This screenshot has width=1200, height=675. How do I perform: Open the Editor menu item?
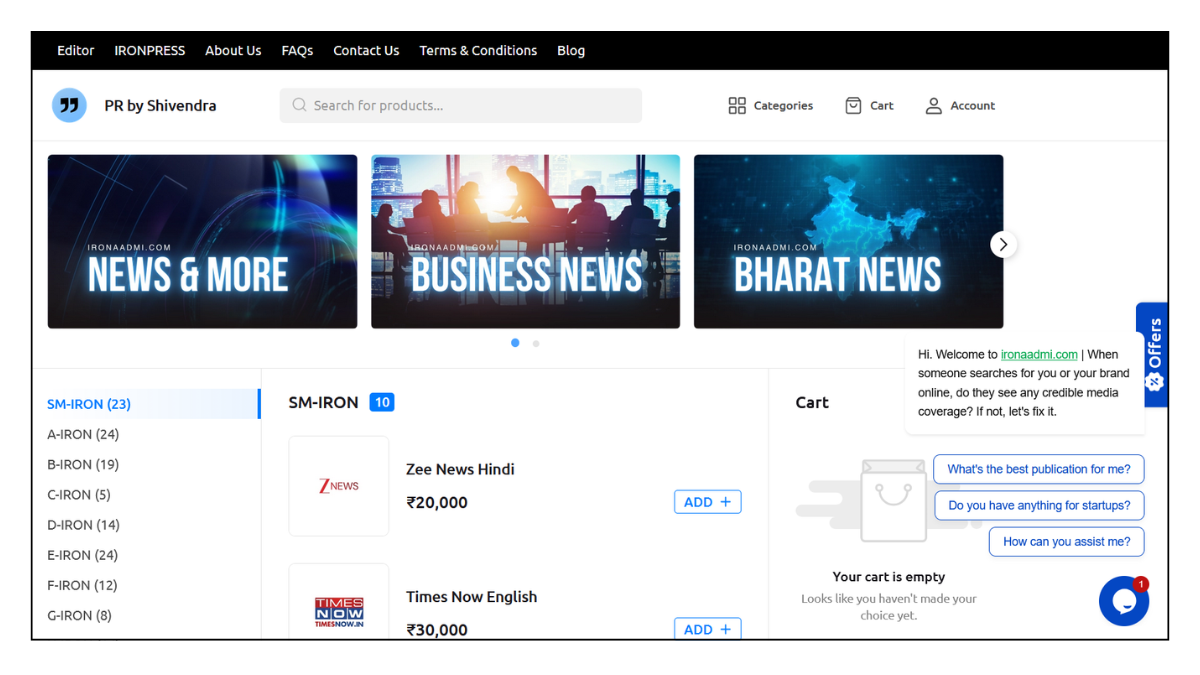click(x=76, y=50)
